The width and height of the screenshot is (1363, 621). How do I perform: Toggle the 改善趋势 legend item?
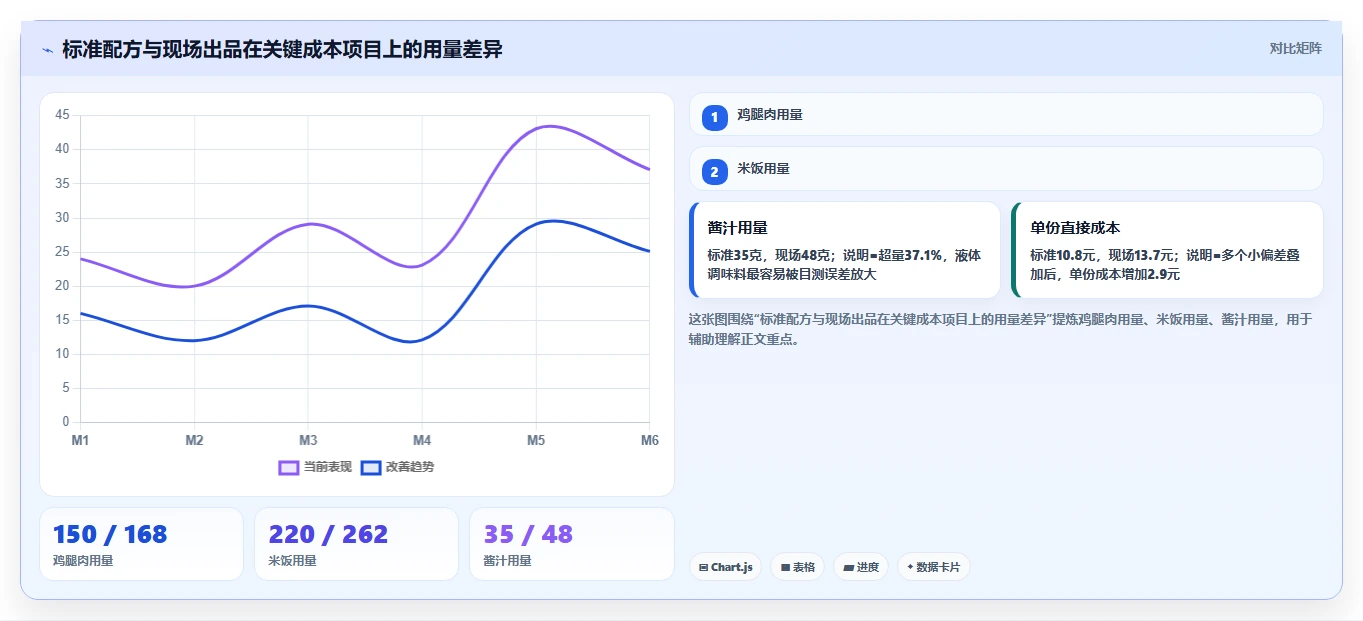(397, 467)
